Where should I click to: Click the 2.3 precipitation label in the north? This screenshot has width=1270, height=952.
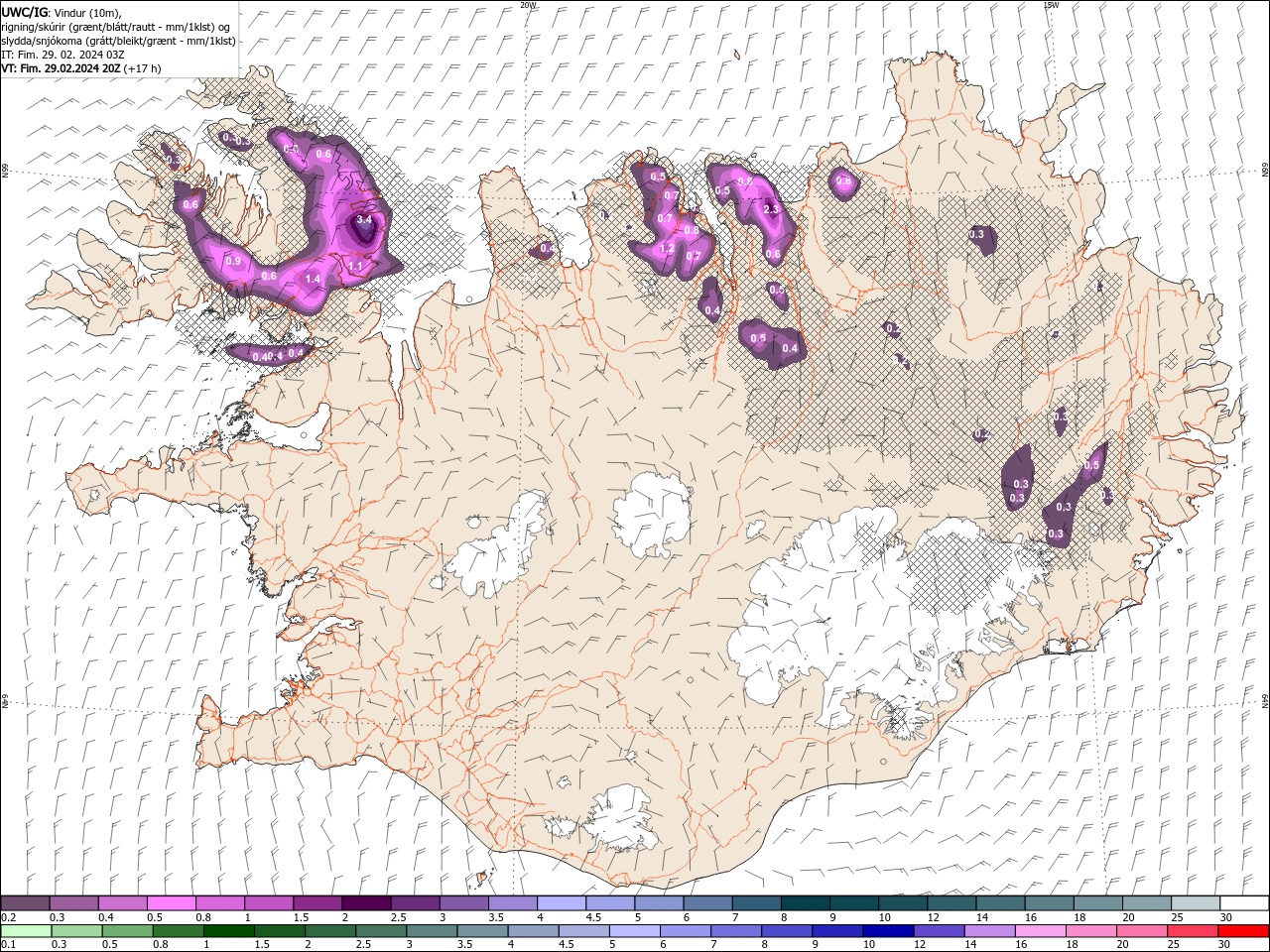[x=771, y=209]
